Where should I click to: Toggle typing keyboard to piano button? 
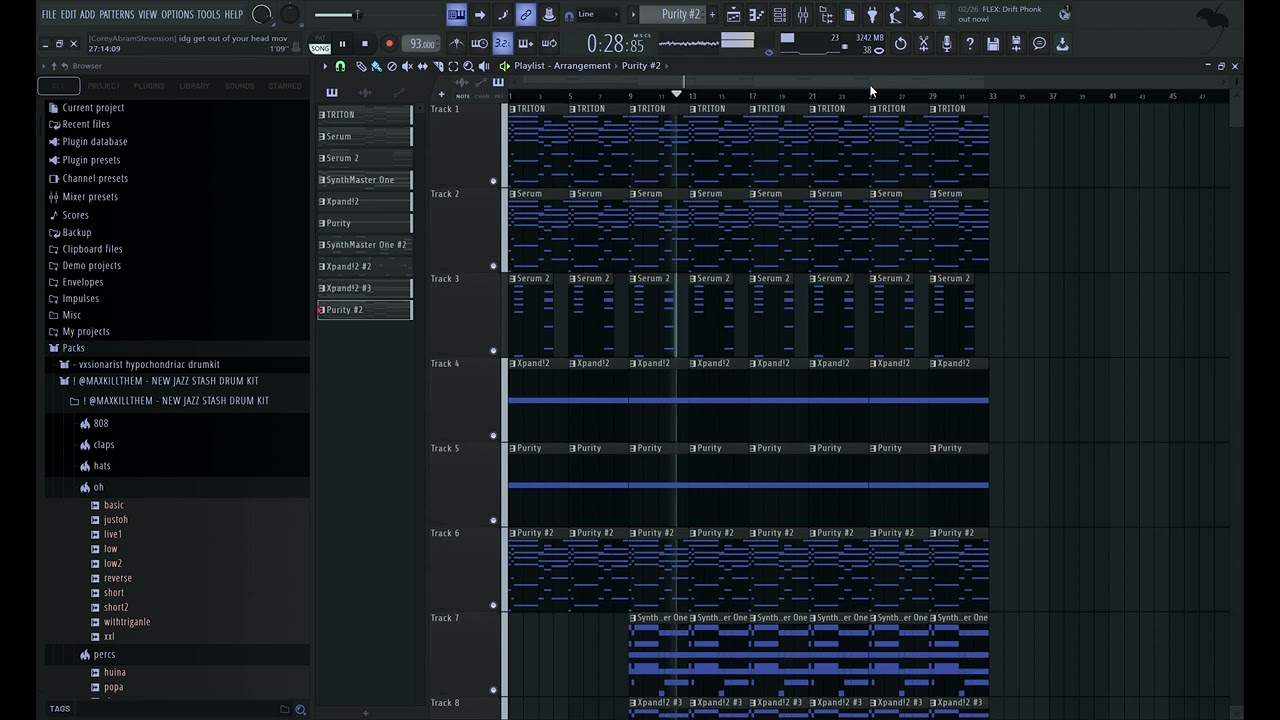(457, 15)
